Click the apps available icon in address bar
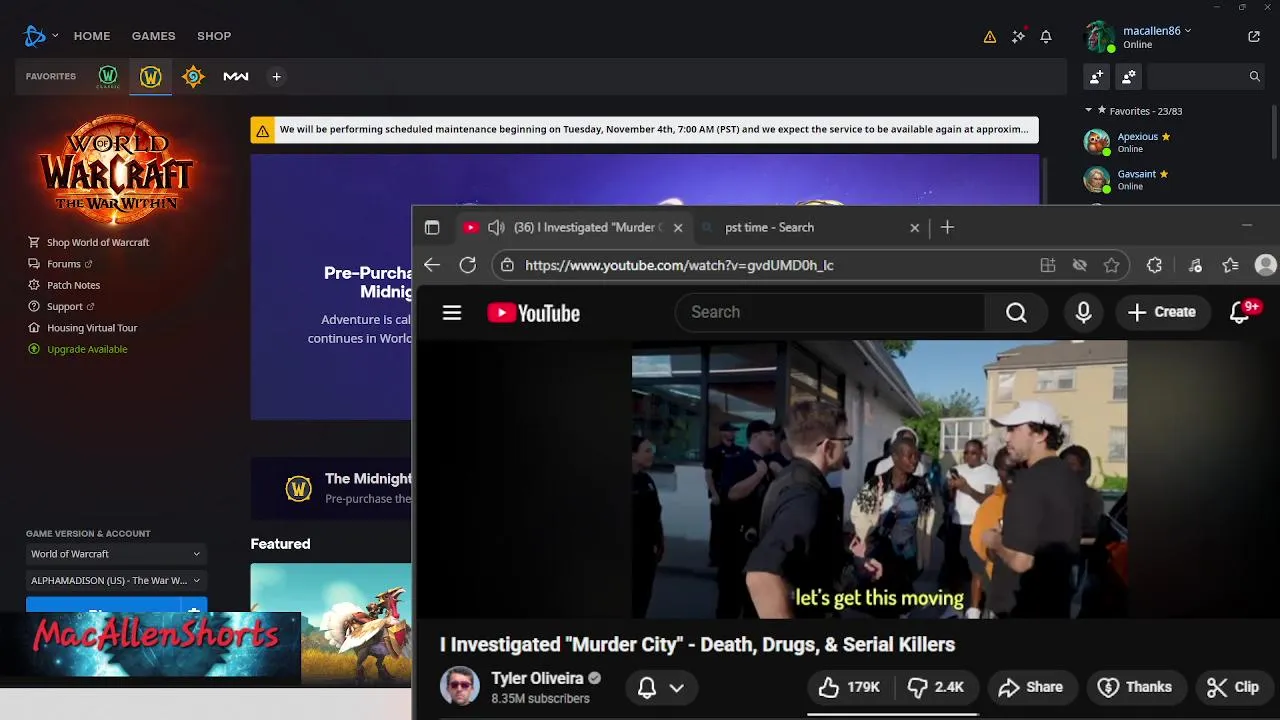 (1048, 265)
